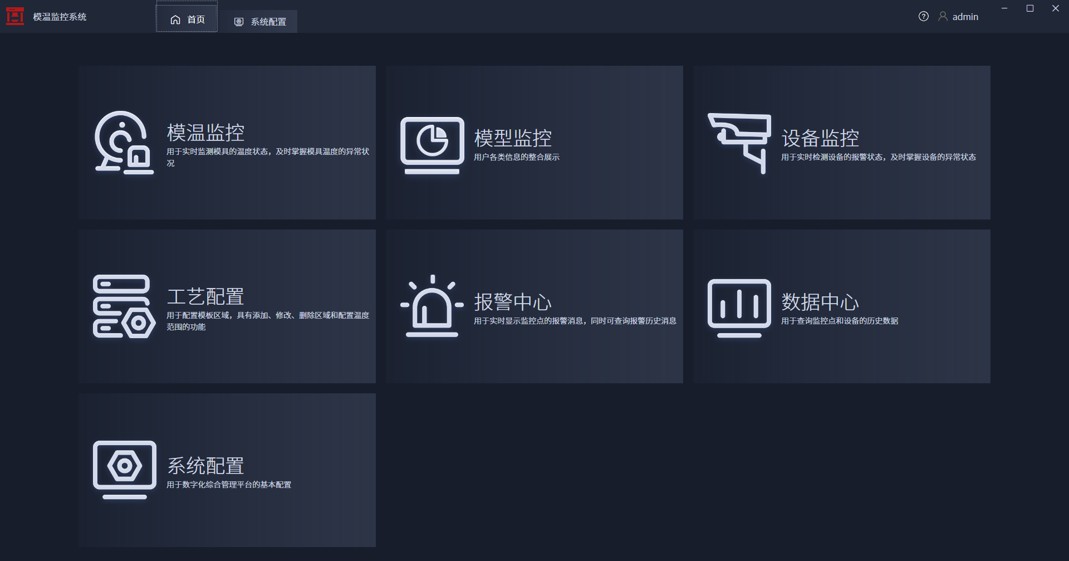1069x561 pixels.
Task: Click the admin username label
Action: click(965, 17)
